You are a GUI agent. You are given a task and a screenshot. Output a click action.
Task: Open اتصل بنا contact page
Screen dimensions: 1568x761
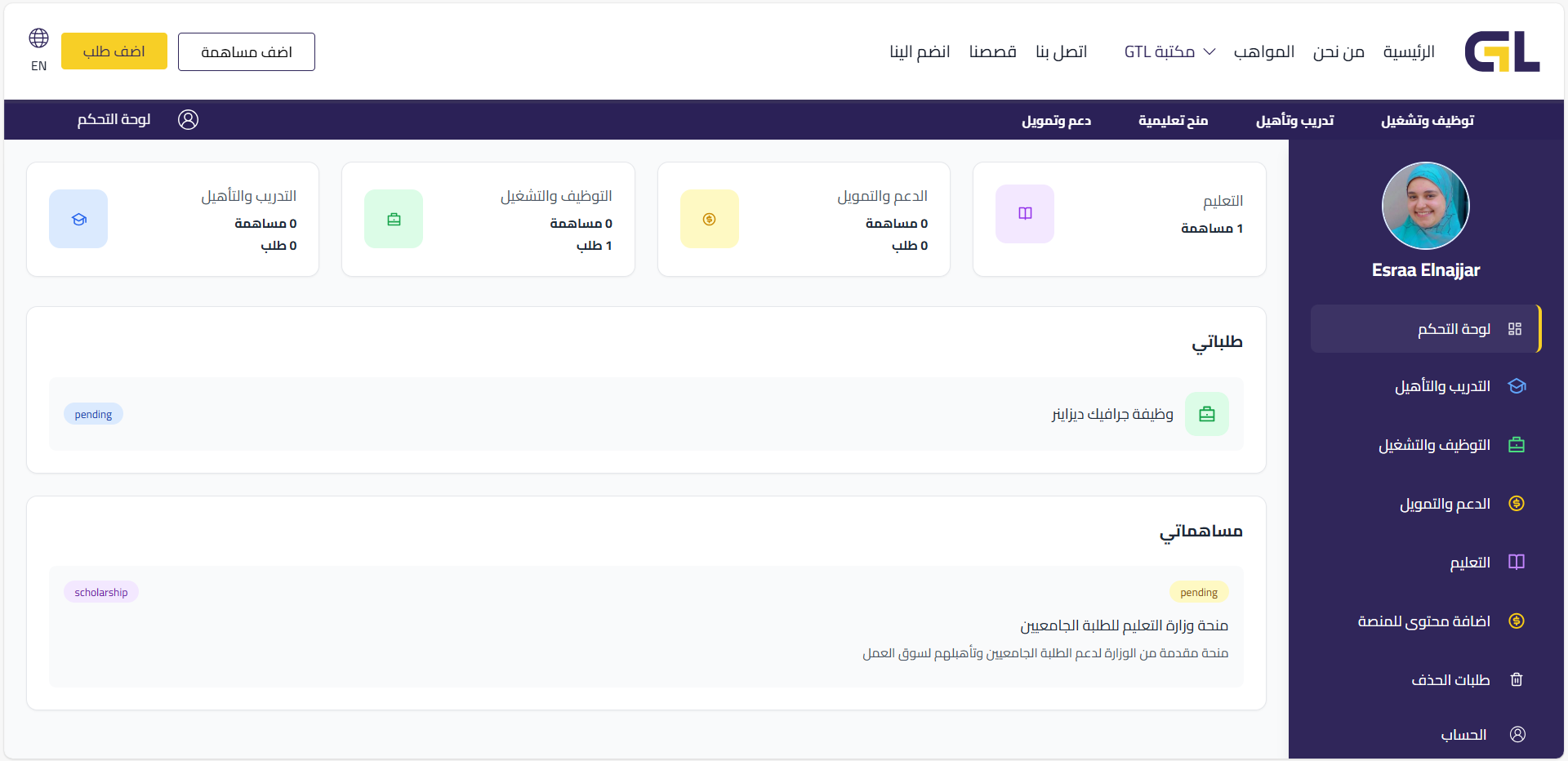click(x=1061, y=52)
